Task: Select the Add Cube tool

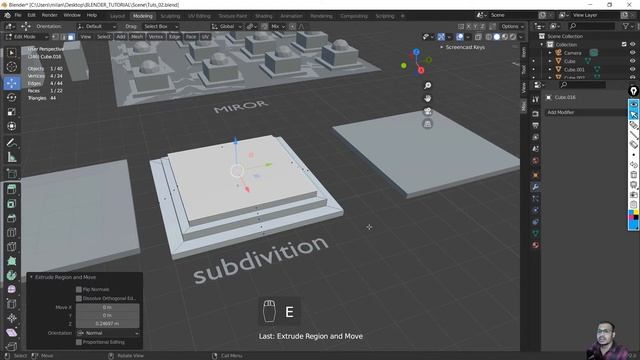Action: click(11, 173)
